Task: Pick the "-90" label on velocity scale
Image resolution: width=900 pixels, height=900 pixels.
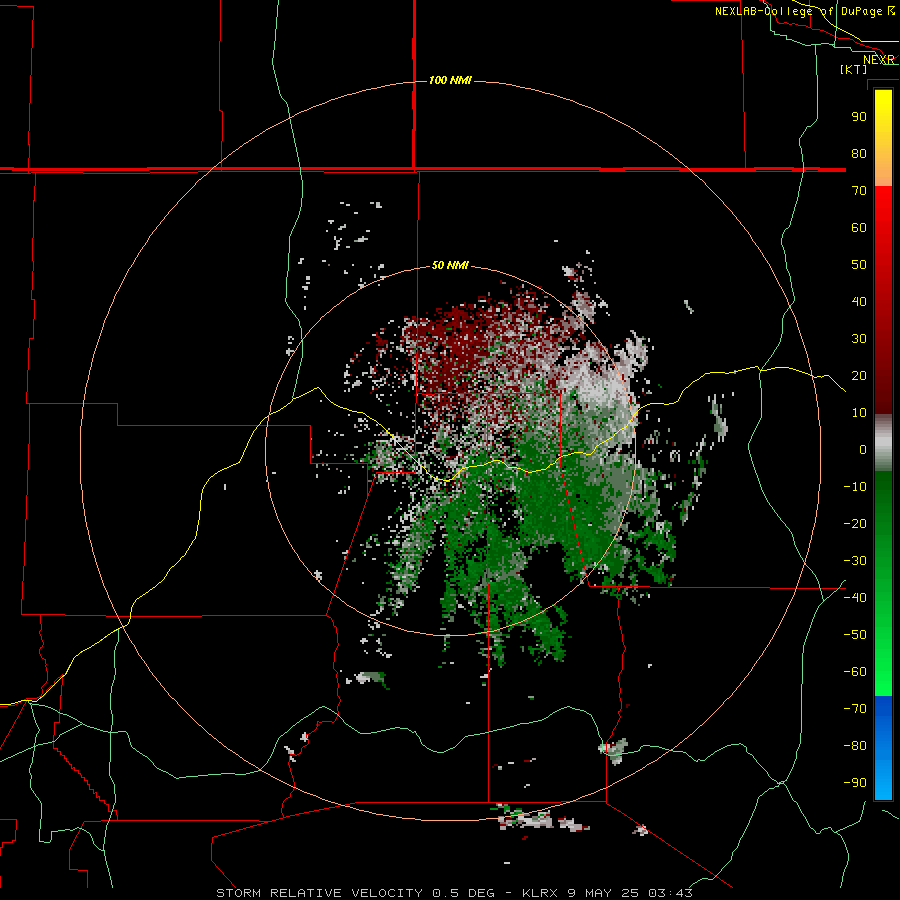Action: (x=855, y=783)
